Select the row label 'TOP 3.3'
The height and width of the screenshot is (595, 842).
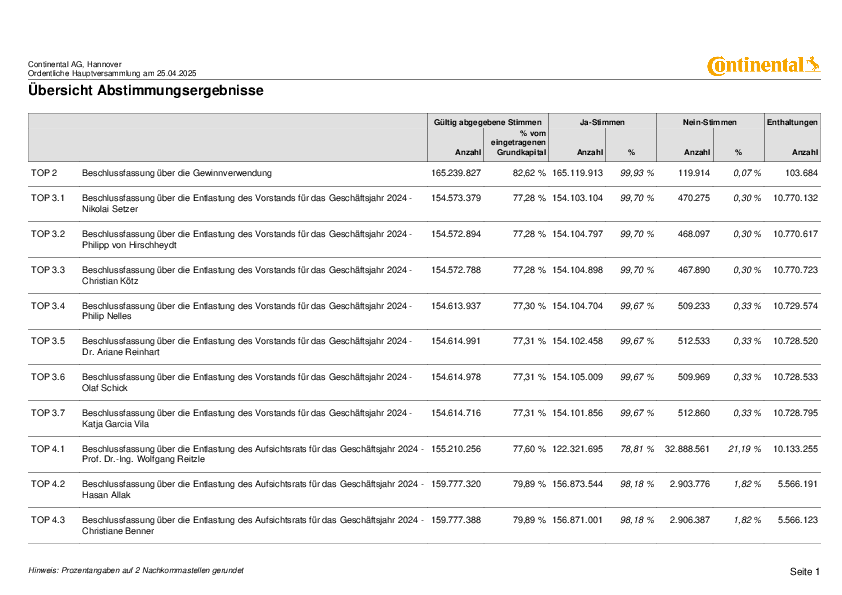[48, 270]
